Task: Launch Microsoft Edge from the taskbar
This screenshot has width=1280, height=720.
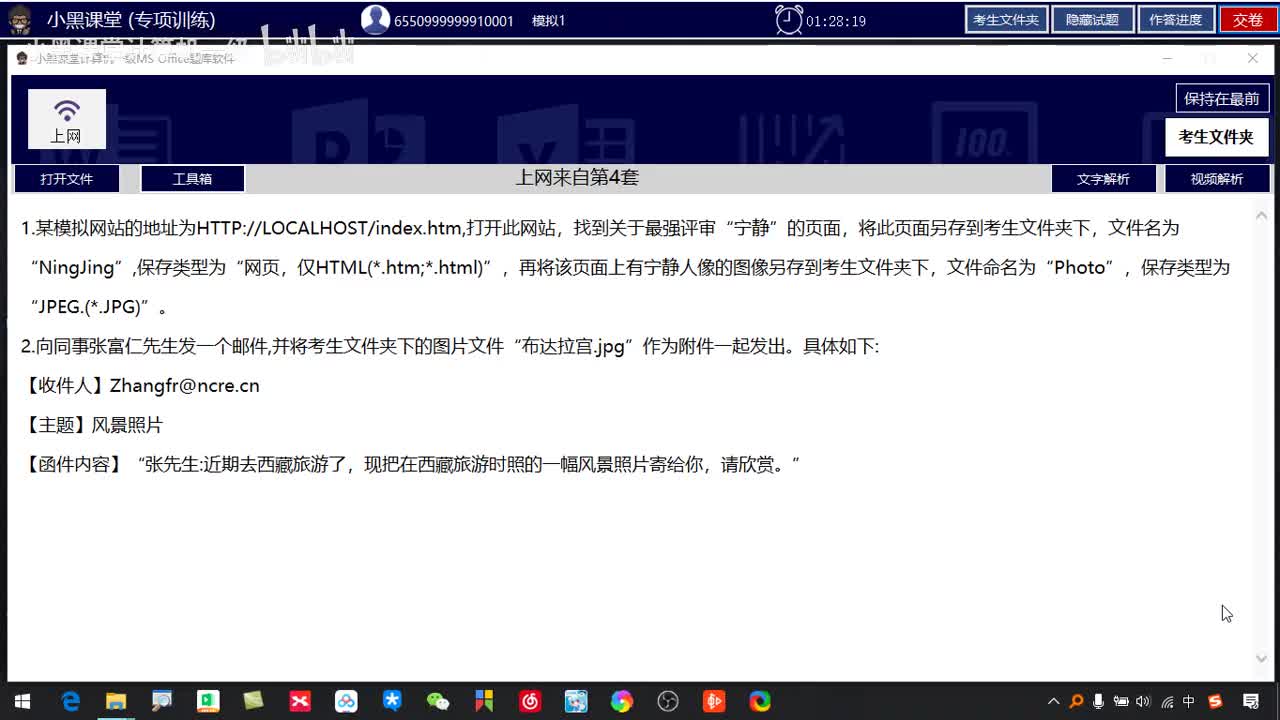Action: click(70, 701)
